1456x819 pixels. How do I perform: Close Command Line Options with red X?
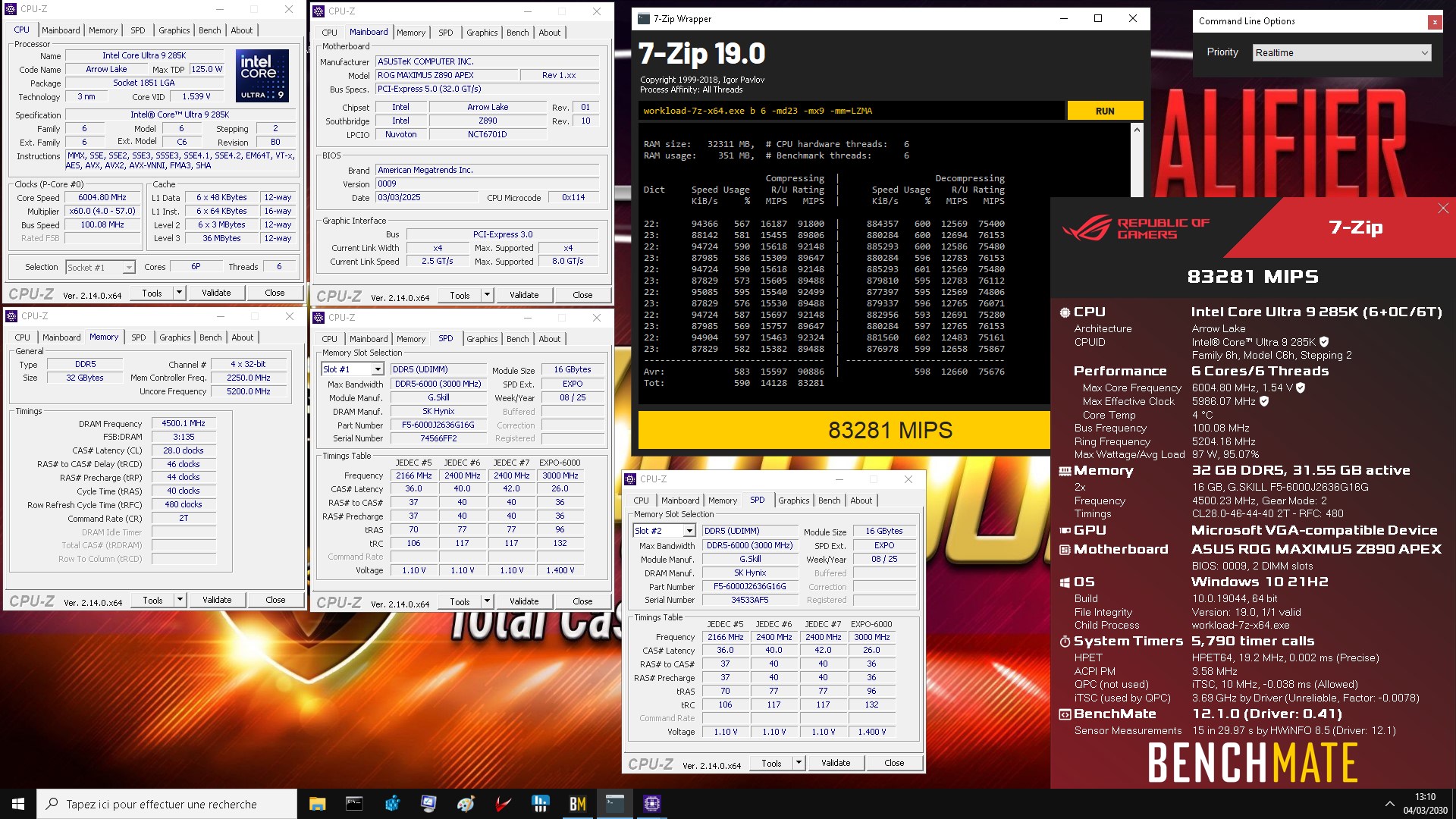[1435, 22]
